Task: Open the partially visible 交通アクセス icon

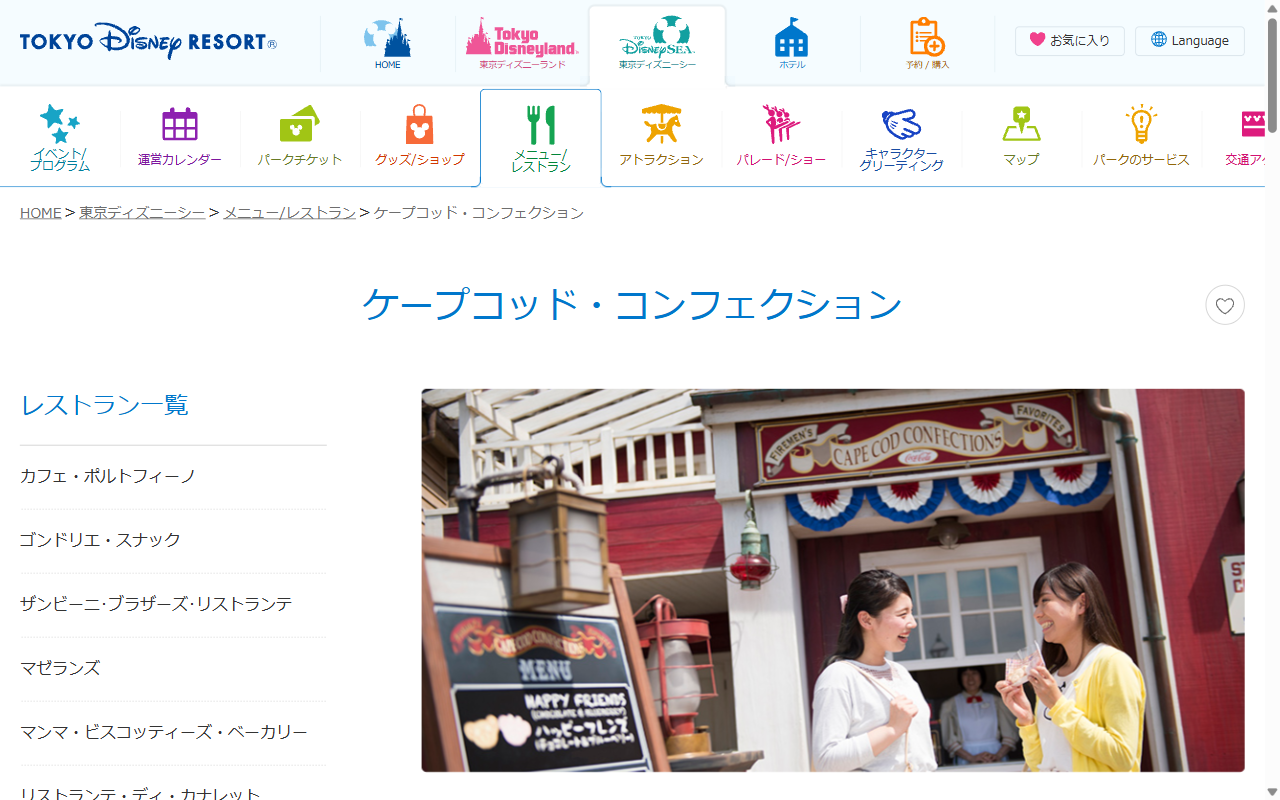Action: coord(1247,138)
